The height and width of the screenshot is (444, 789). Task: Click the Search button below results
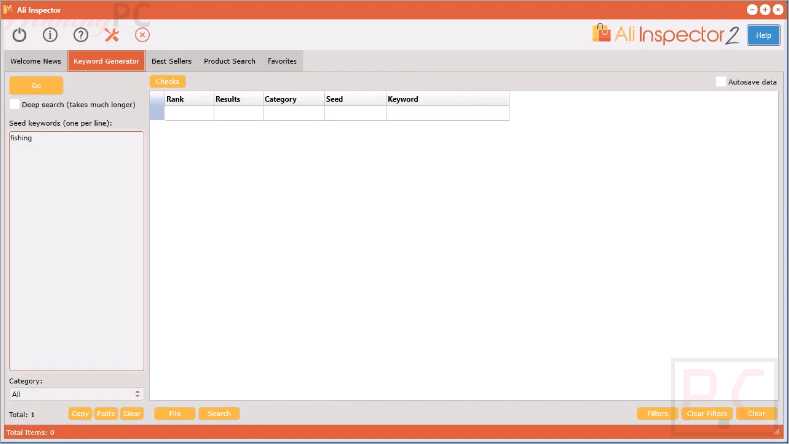tap(219, 413)
